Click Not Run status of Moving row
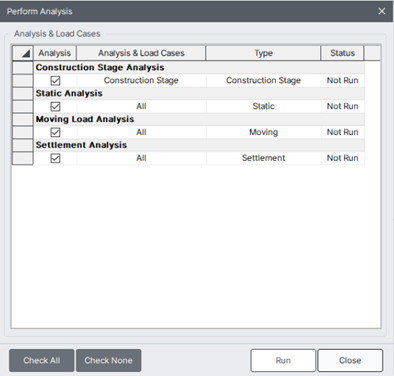Image resolution: width=394 pixels, height=376 pixels. [x=343, y=132]
